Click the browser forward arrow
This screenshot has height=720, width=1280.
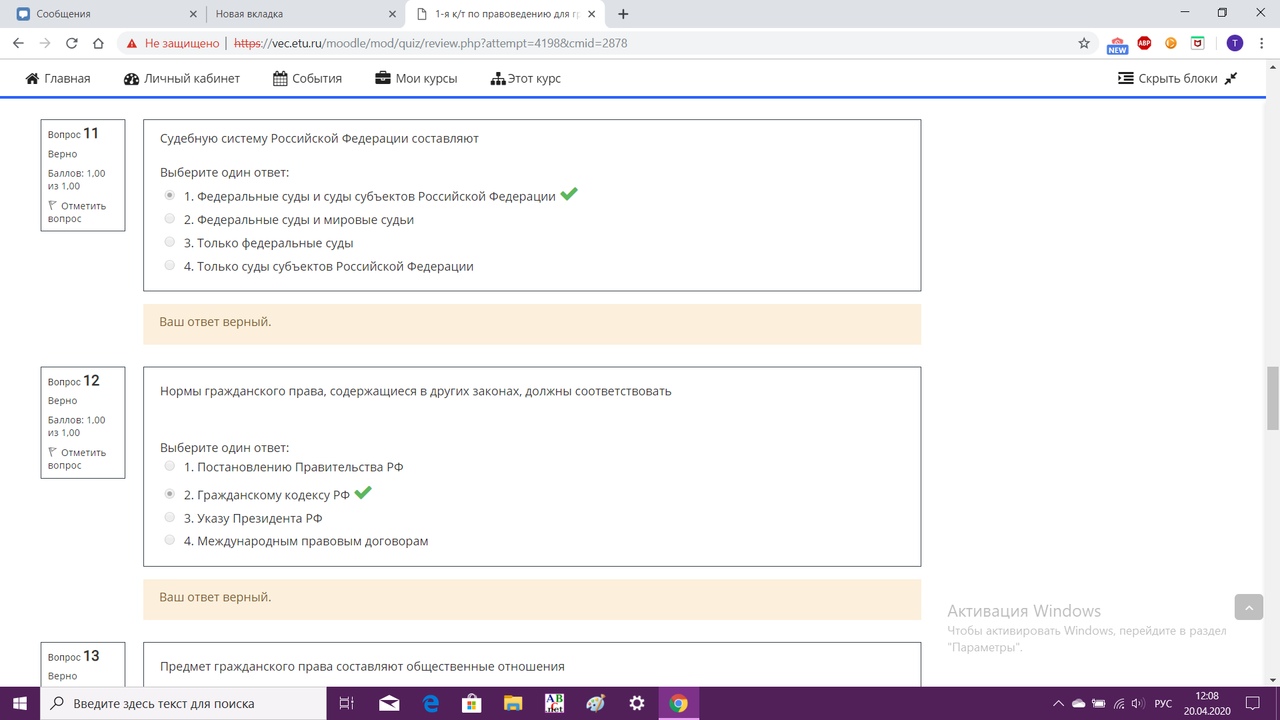pyautogui.click(x=44, y=43)
